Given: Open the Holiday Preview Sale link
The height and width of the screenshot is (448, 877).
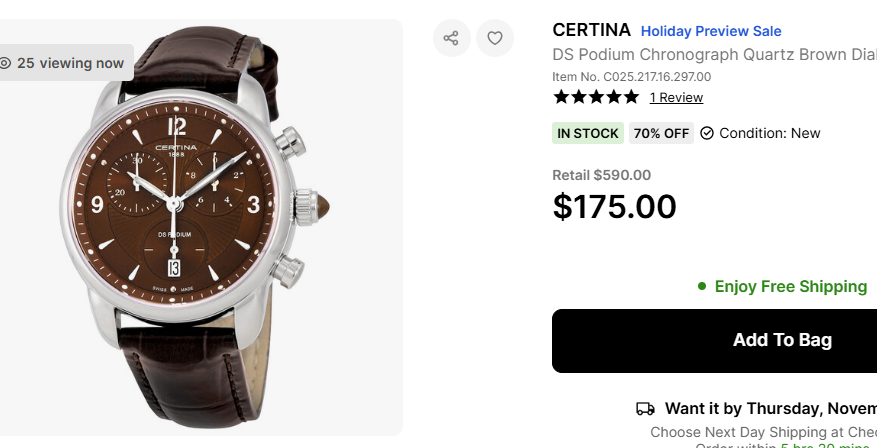Looking at the screenshot, I should tap(711, 31).
